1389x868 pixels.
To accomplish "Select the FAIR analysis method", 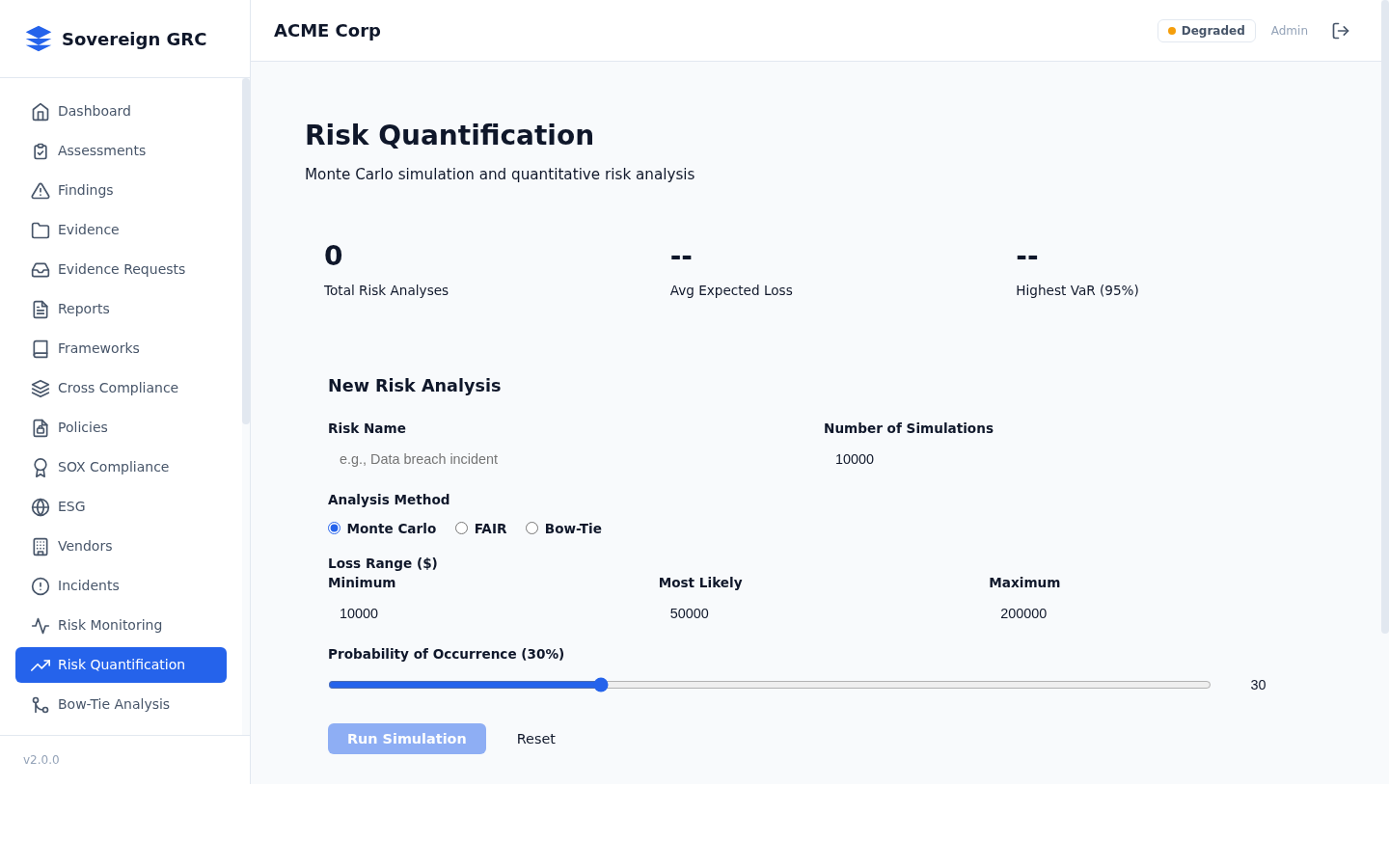I will 461,528.
